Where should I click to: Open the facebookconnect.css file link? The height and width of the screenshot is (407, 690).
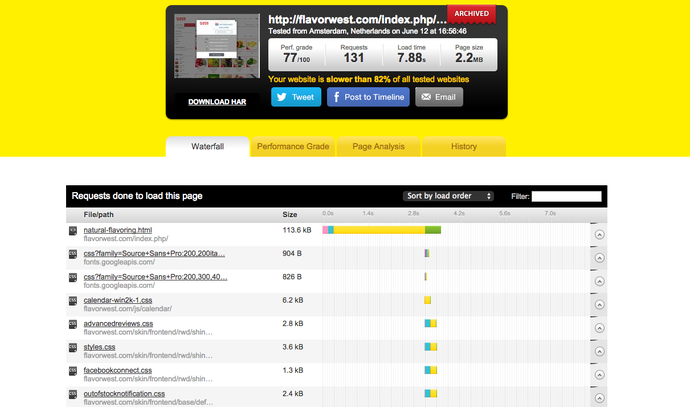click(117, 370)
